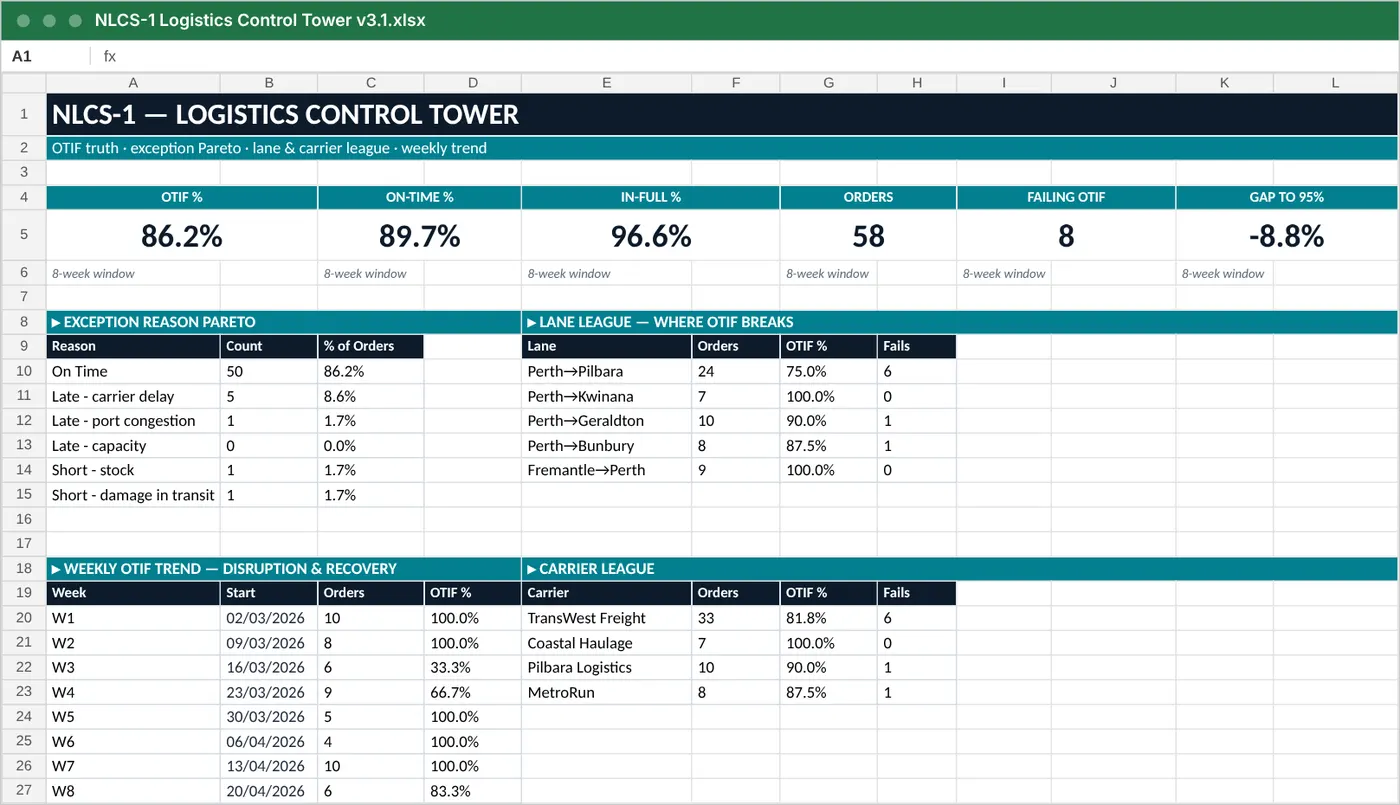Click the title cell NLCS-1 — LOGISTICS CONTROL TOWER

pos(721,114)
